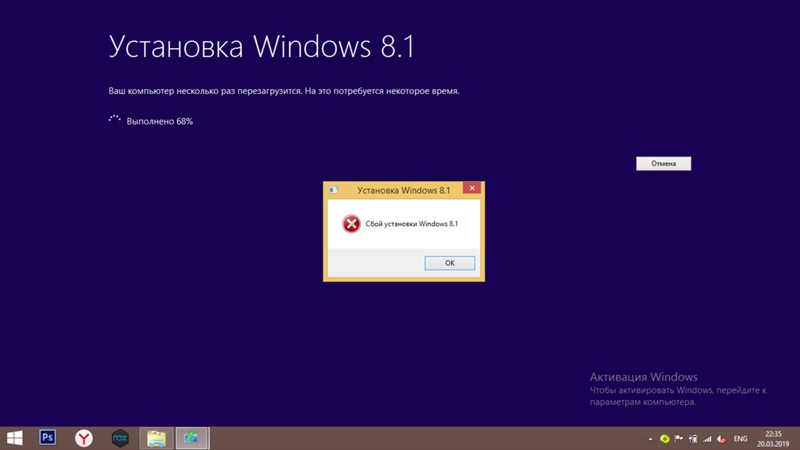This screenshot has width=800, height=450.
Task: Open the Windows Start button
Action: (x=15, y=438)
